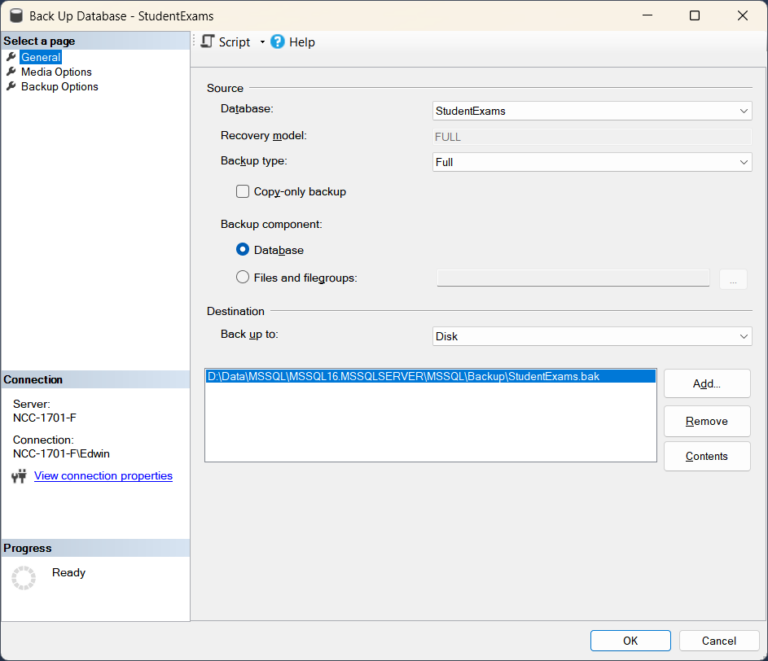The image size is (768, 661).
Task: Select the StudentExams.bak destination path entry
Action: pos(402,376)
